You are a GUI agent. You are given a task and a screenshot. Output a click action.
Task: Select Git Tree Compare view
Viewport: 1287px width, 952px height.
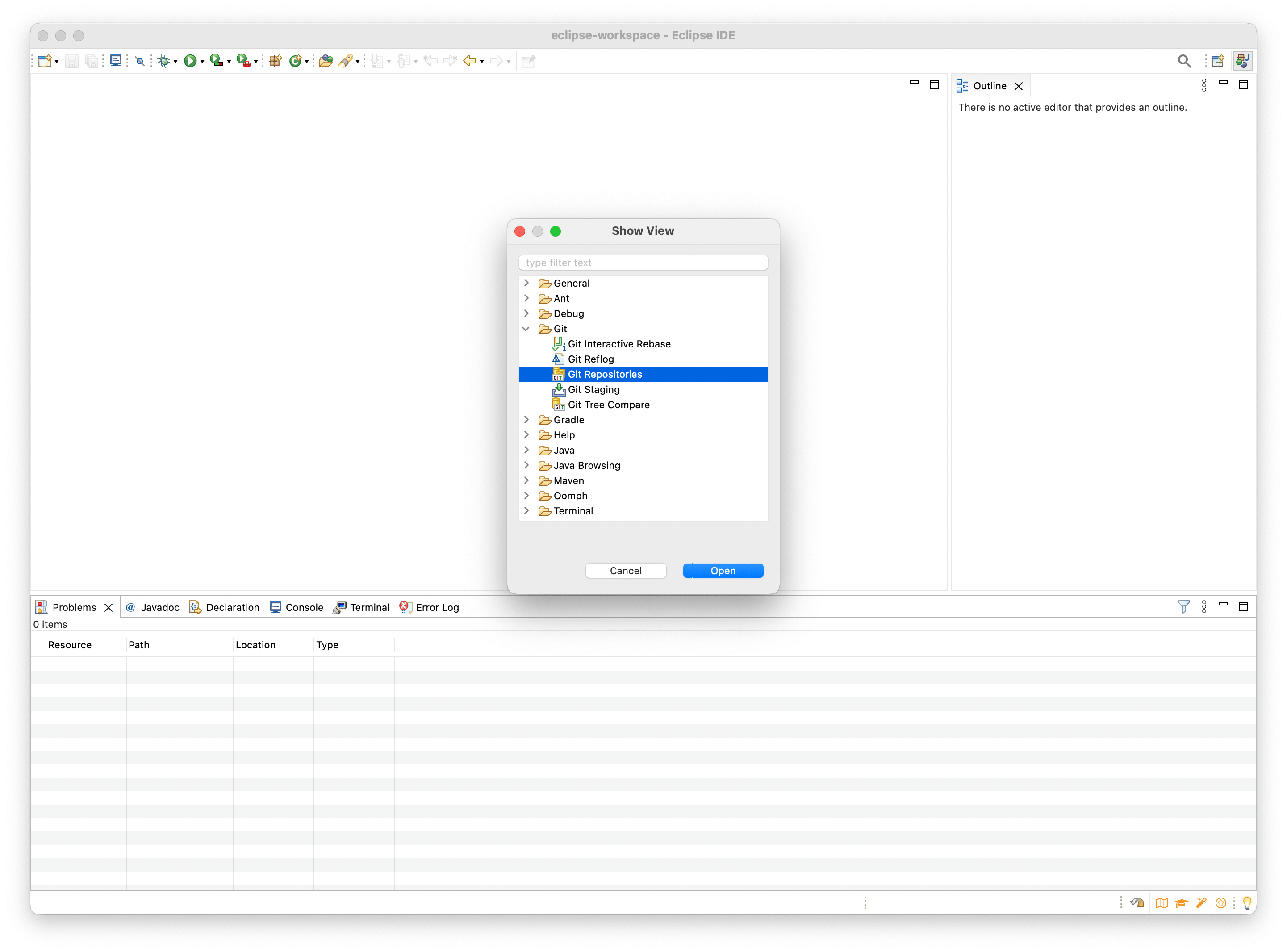point(643,405)
